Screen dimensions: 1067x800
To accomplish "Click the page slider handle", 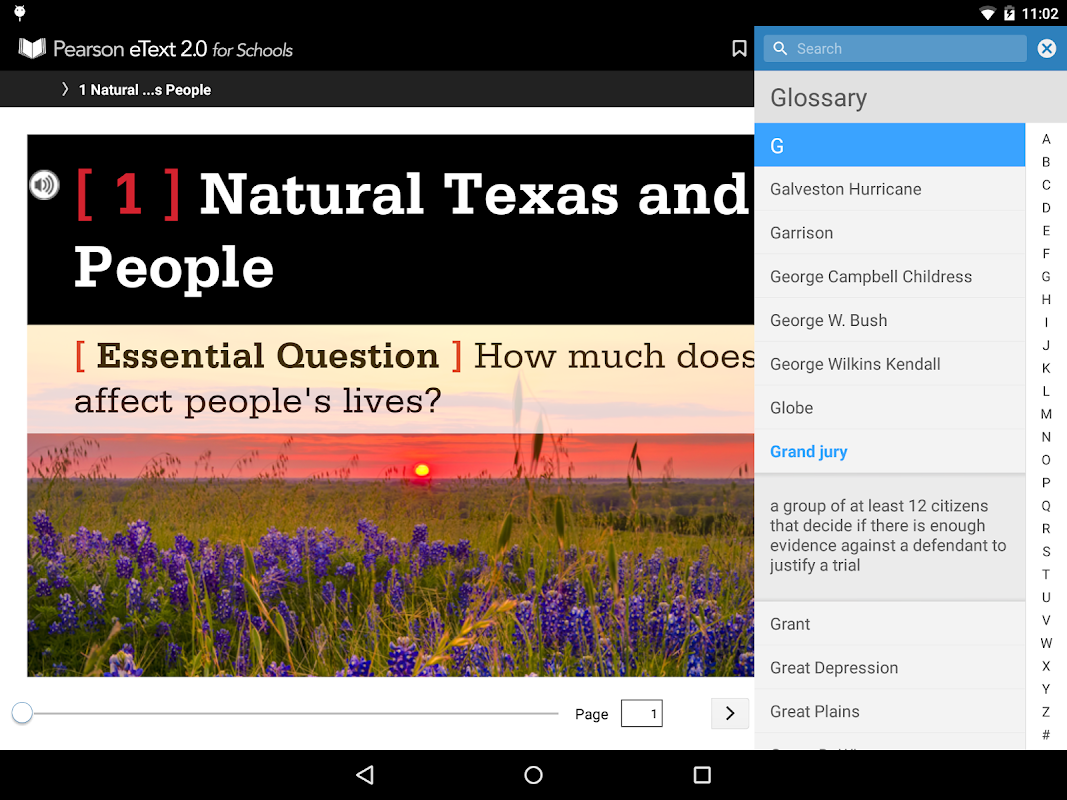I will coord(22,713).
